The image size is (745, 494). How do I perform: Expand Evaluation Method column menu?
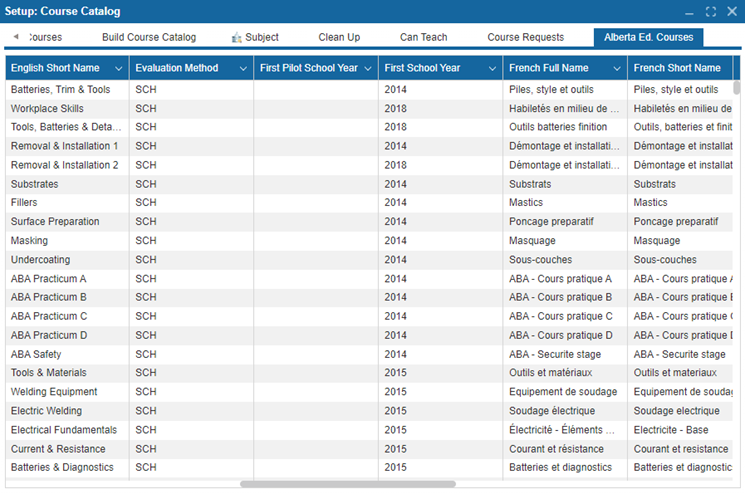tap(243, 68)
